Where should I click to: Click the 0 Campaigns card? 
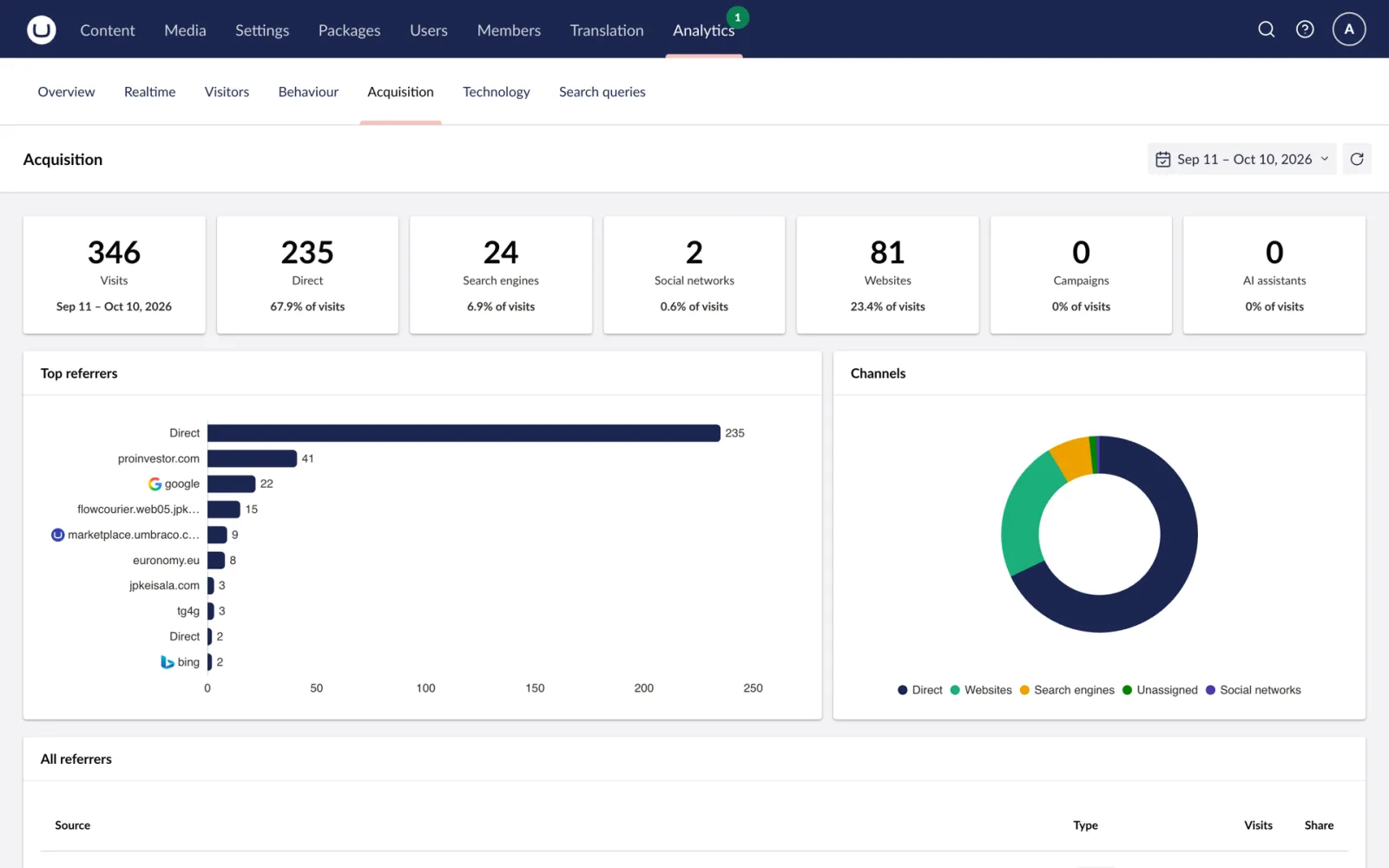(1081, 275)
